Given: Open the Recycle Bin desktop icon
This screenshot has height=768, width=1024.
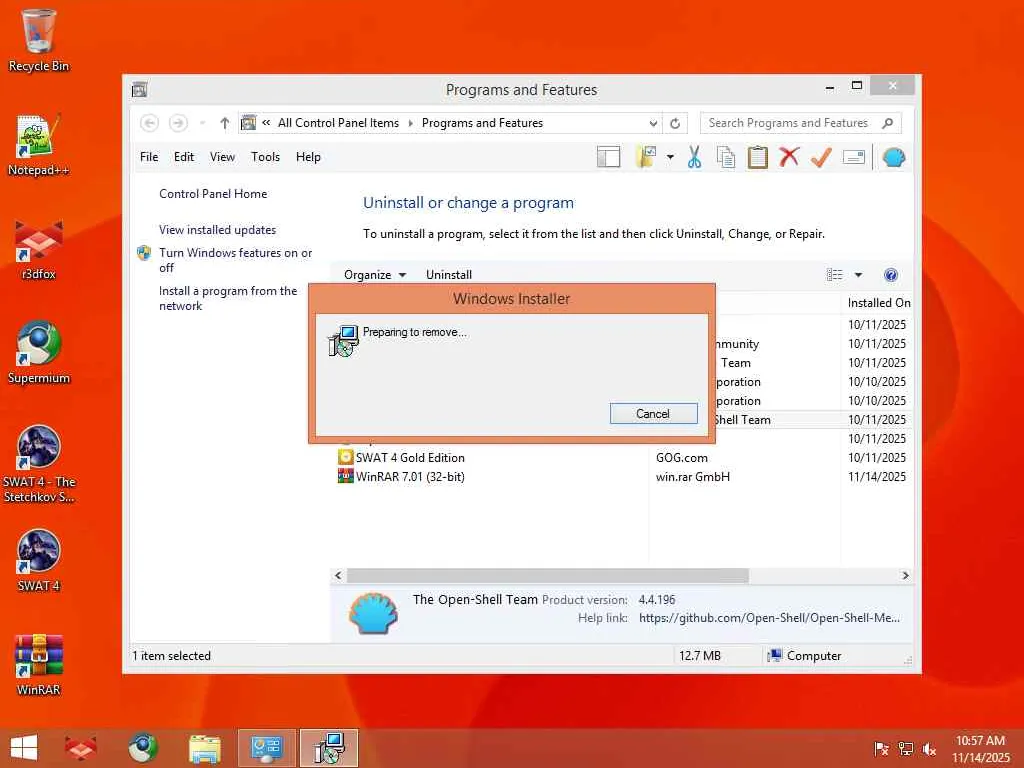Looking at the screenshot, I should tap(39, 40).
